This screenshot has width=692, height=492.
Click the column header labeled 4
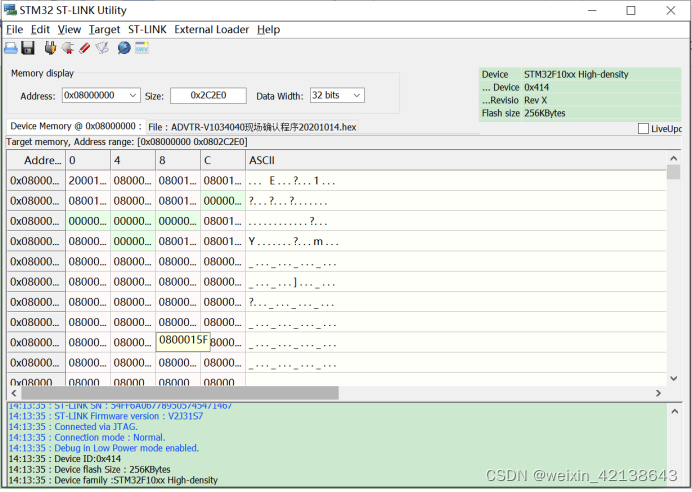pos(133,160)
